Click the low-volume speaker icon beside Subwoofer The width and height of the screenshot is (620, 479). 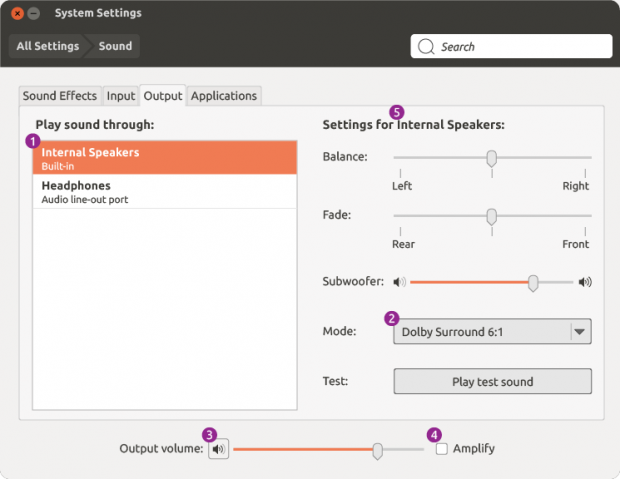(x=399, y=282)
